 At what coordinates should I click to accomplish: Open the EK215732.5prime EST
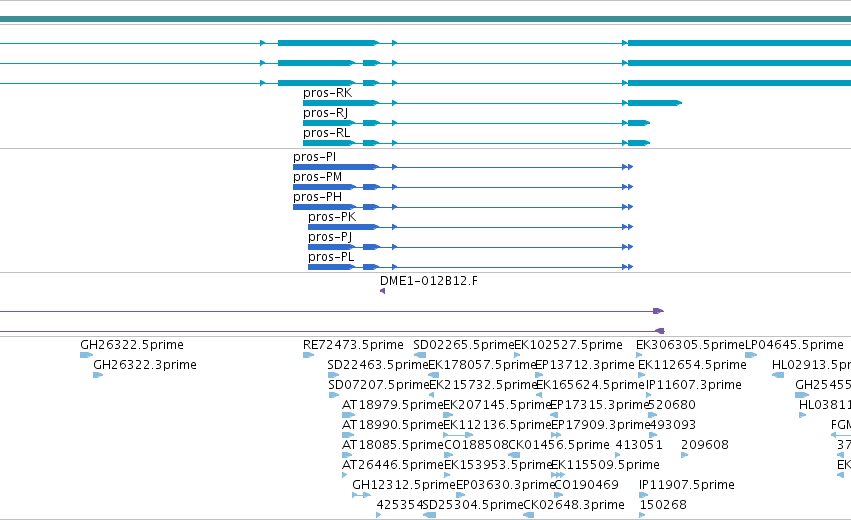pos(432,395)
